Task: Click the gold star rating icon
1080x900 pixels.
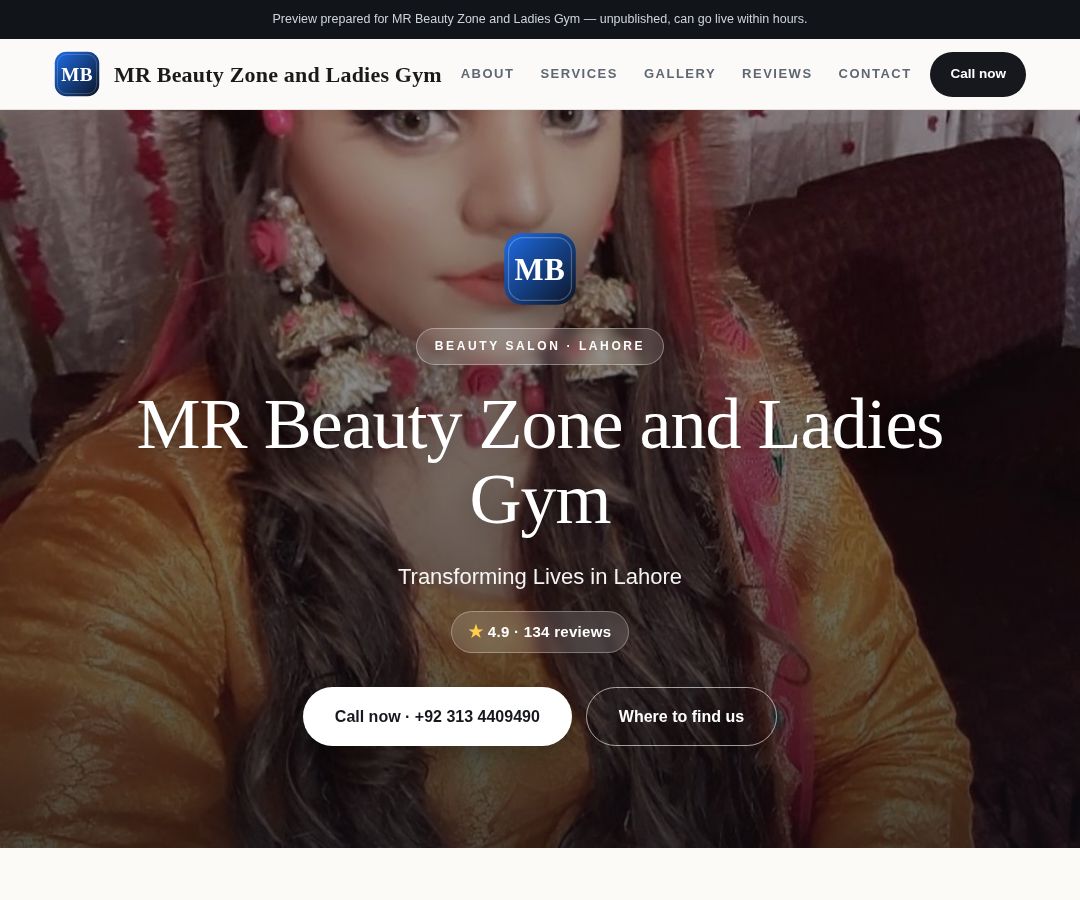Action: [475, 631]
